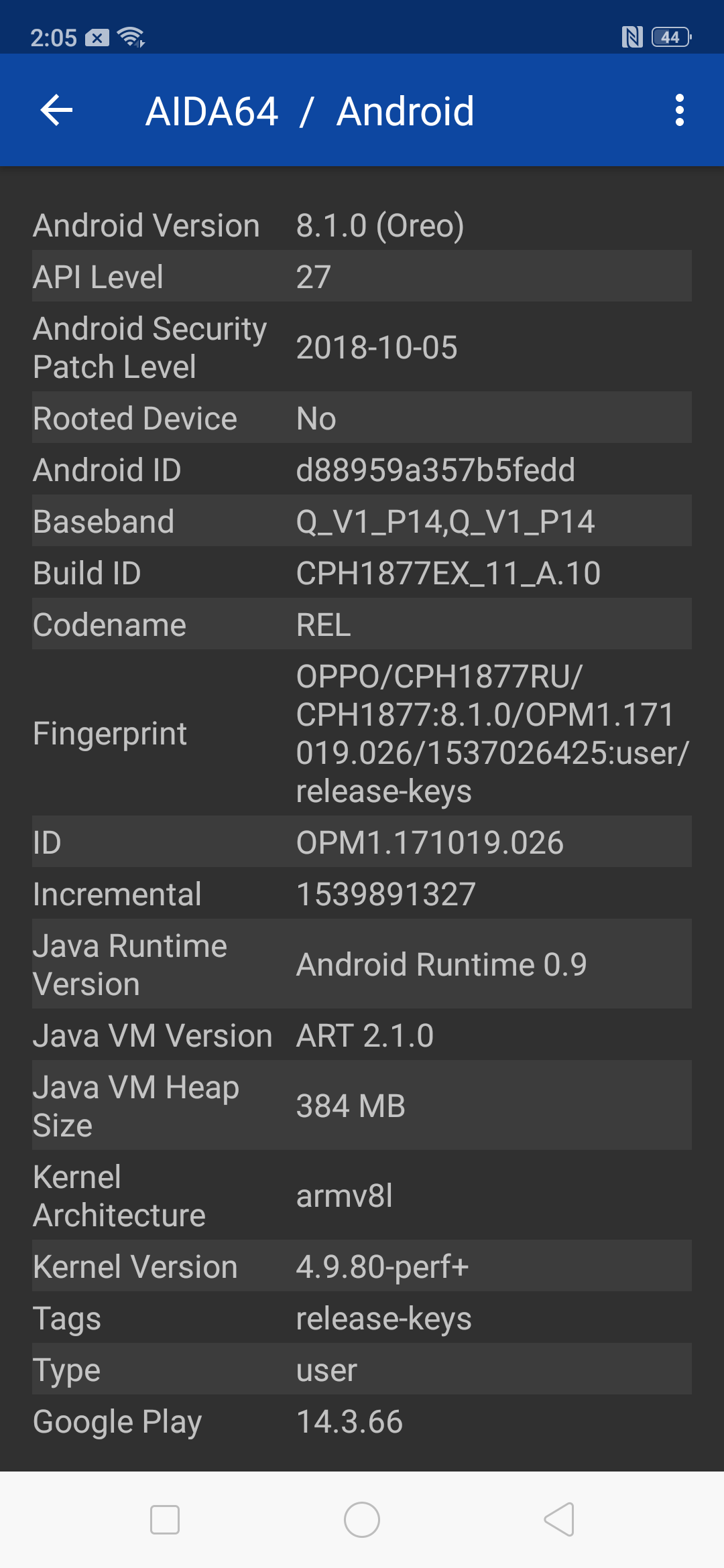The height and width of the screenshot is (1568, 724).
Task: Select the Android ID value
Action: (x=436, y=470)
